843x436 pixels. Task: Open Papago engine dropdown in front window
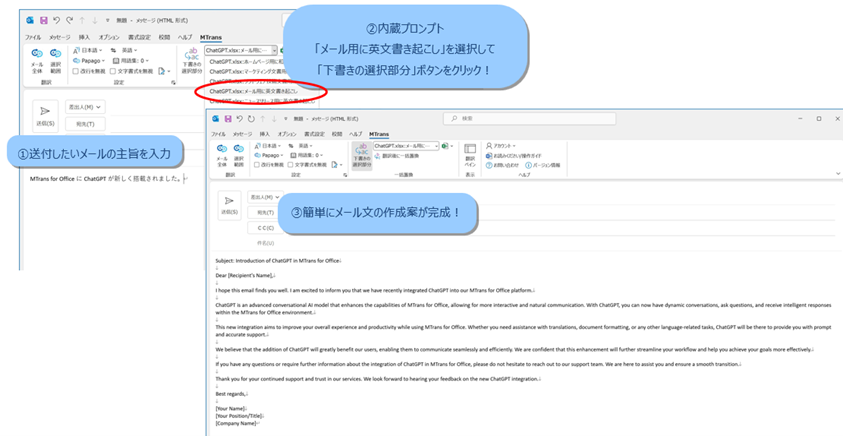pos(269,155)
